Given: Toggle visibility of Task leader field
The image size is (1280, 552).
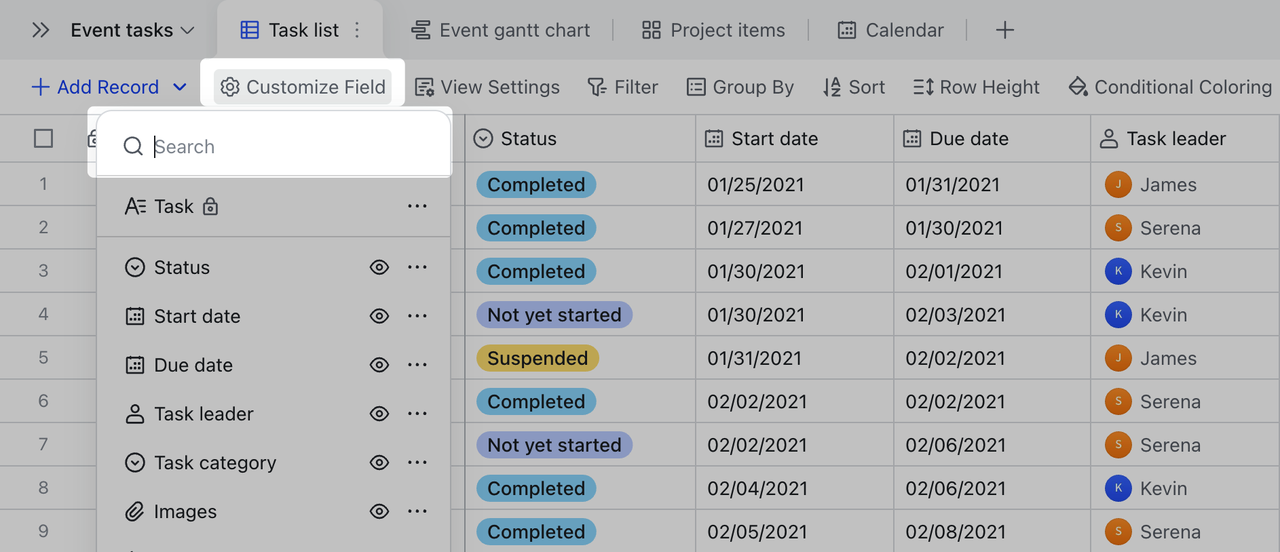Looking at the screenshot, I should 379,414.
